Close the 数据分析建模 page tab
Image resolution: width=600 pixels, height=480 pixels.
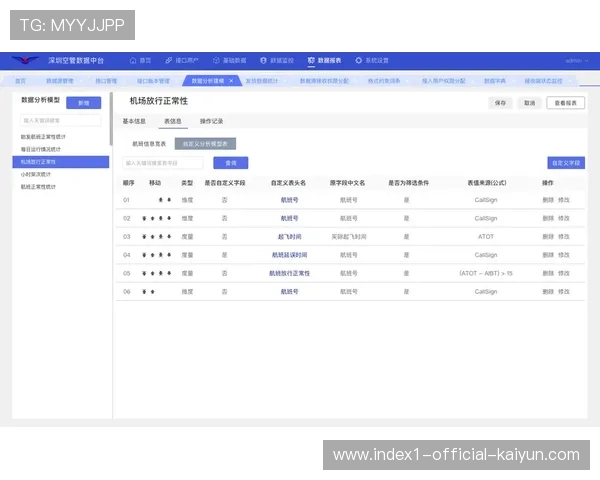(x=231, y=80)
